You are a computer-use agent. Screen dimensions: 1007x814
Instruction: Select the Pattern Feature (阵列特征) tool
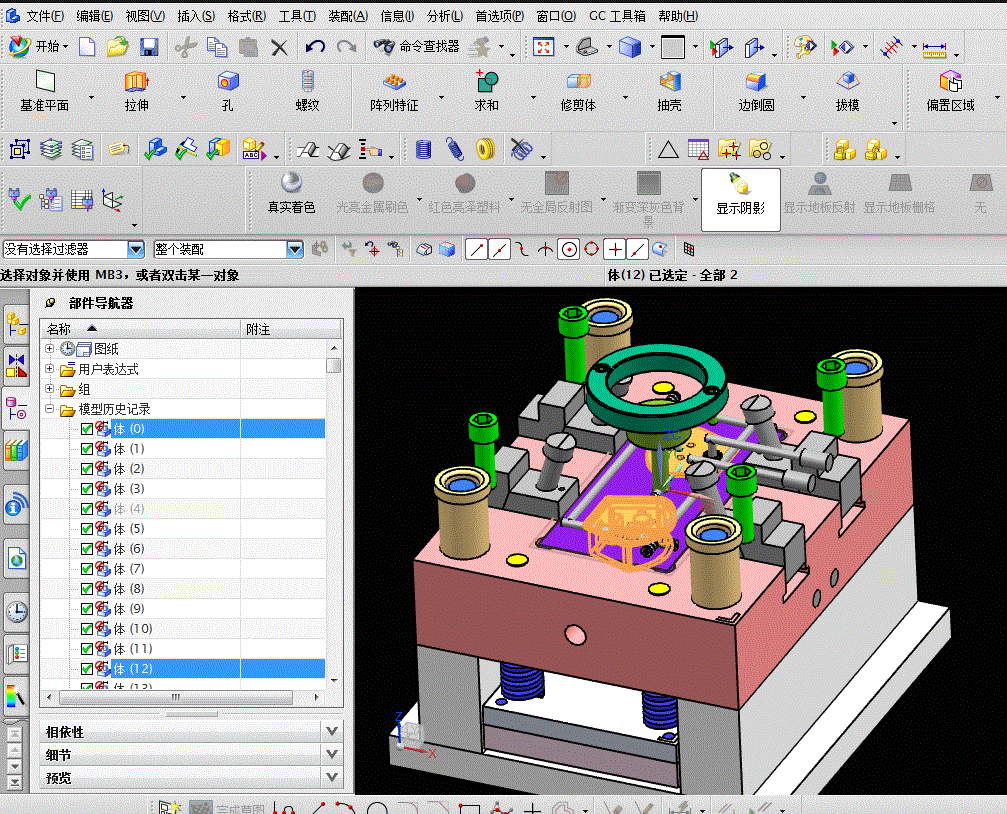(394, 91)
